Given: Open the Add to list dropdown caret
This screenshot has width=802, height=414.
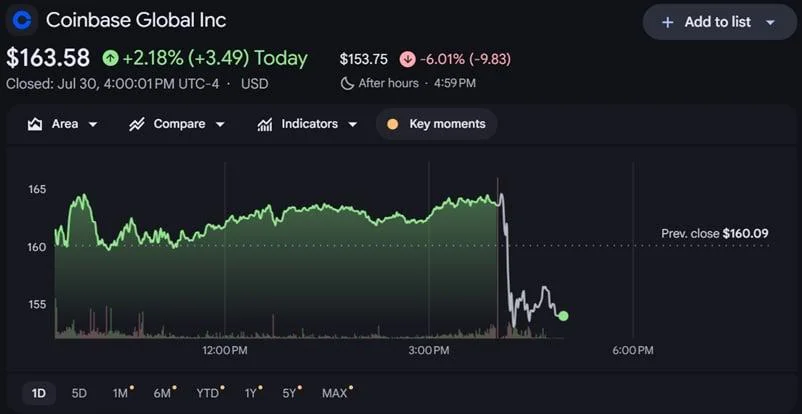Looking at the screenshot, I should (x=771, y=23).
